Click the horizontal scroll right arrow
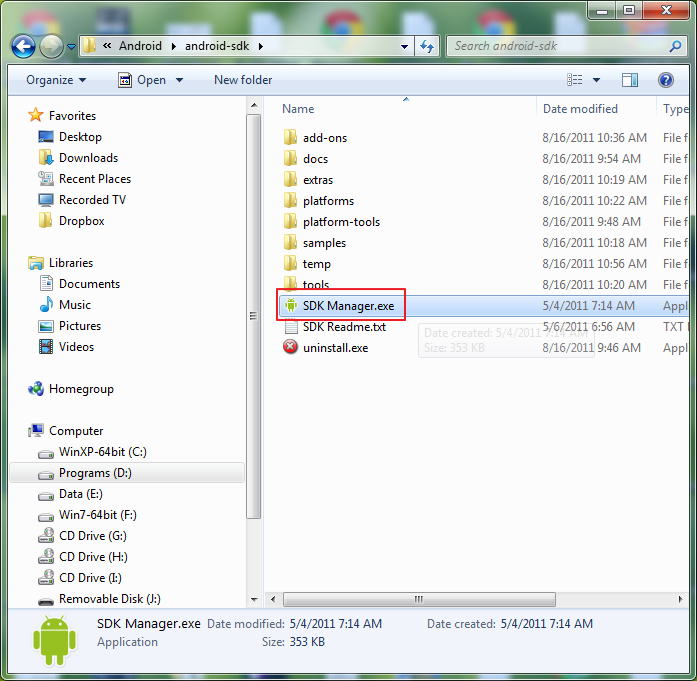 click(x=680, y=599)
